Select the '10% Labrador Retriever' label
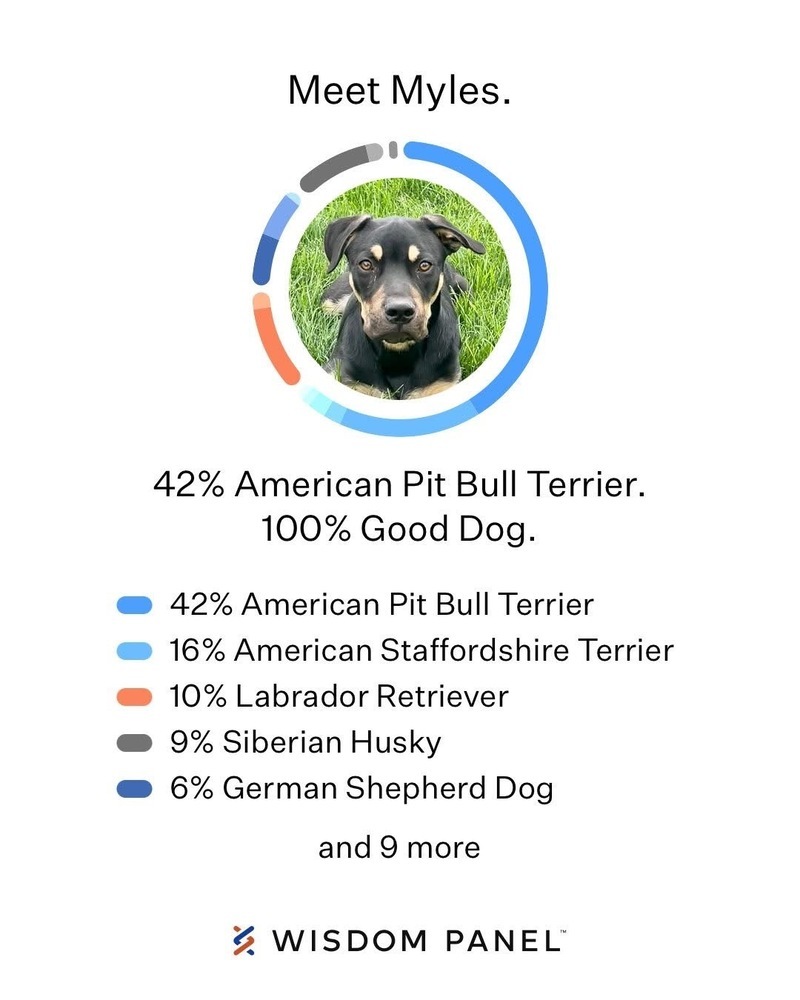This screenshot has width=800, height=1000. pos(339,696)
